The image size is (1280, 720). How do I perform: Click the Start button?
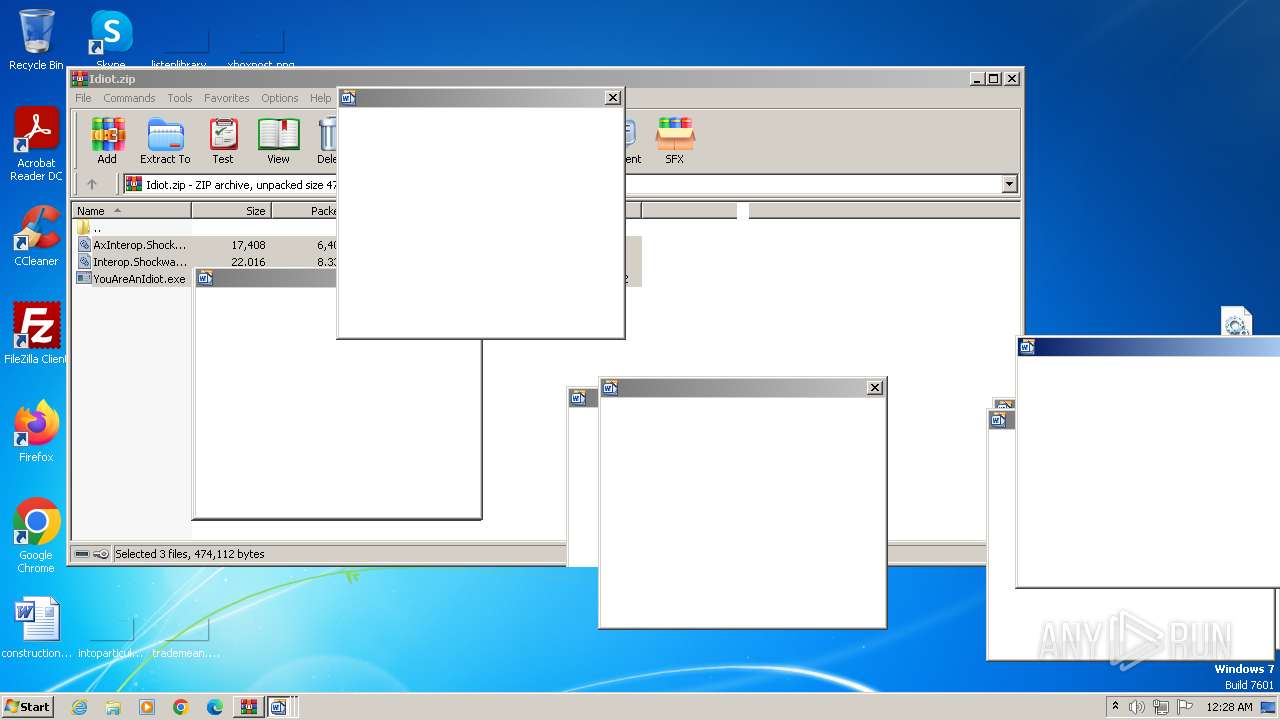[28, 706]
